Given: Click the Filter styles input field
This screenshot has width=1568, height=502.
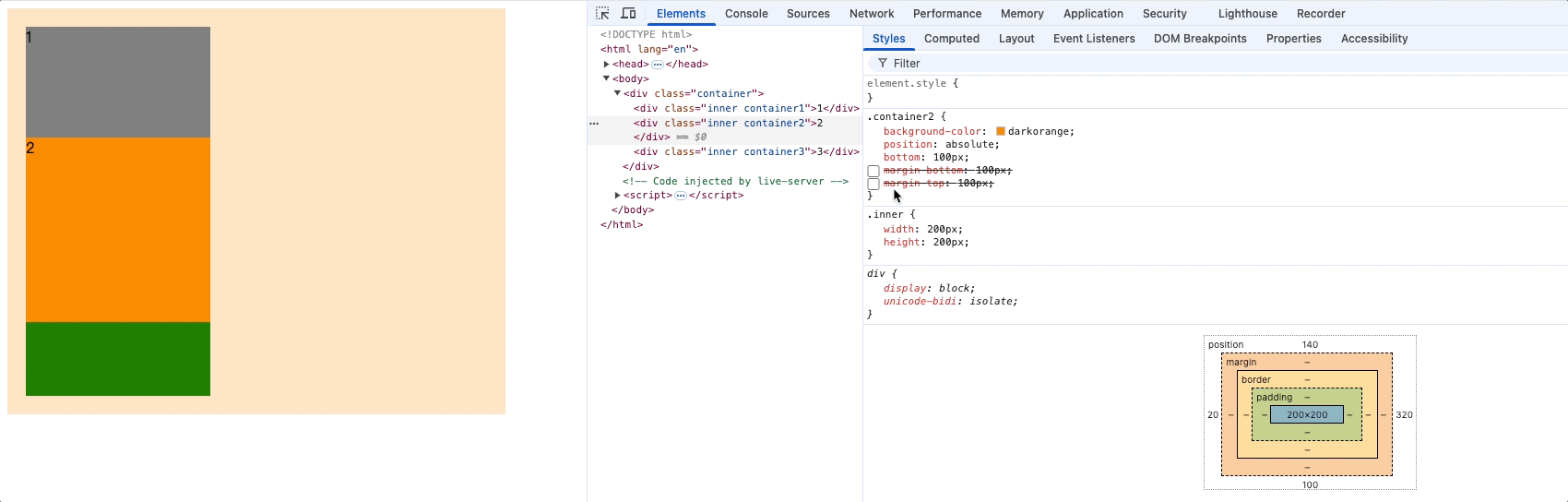Looking at the screenshot, I should pos(1218,63).
